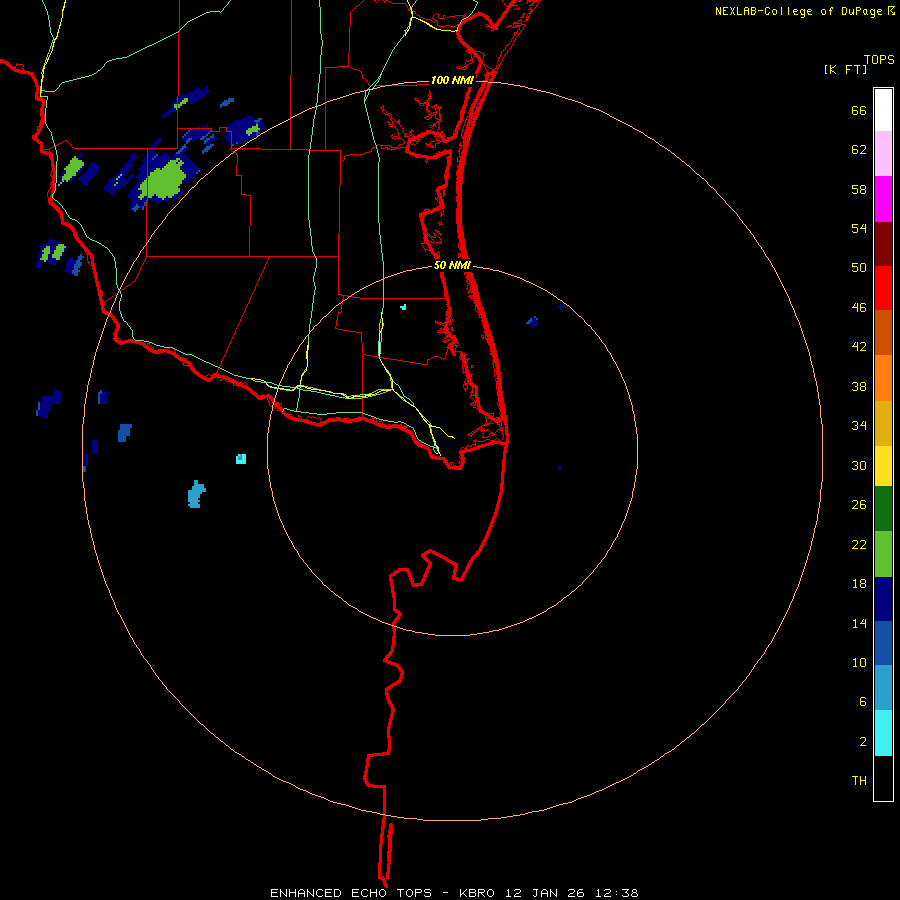Pick the bright orange legend swatch
900x900 pixels.
[883, 378]
